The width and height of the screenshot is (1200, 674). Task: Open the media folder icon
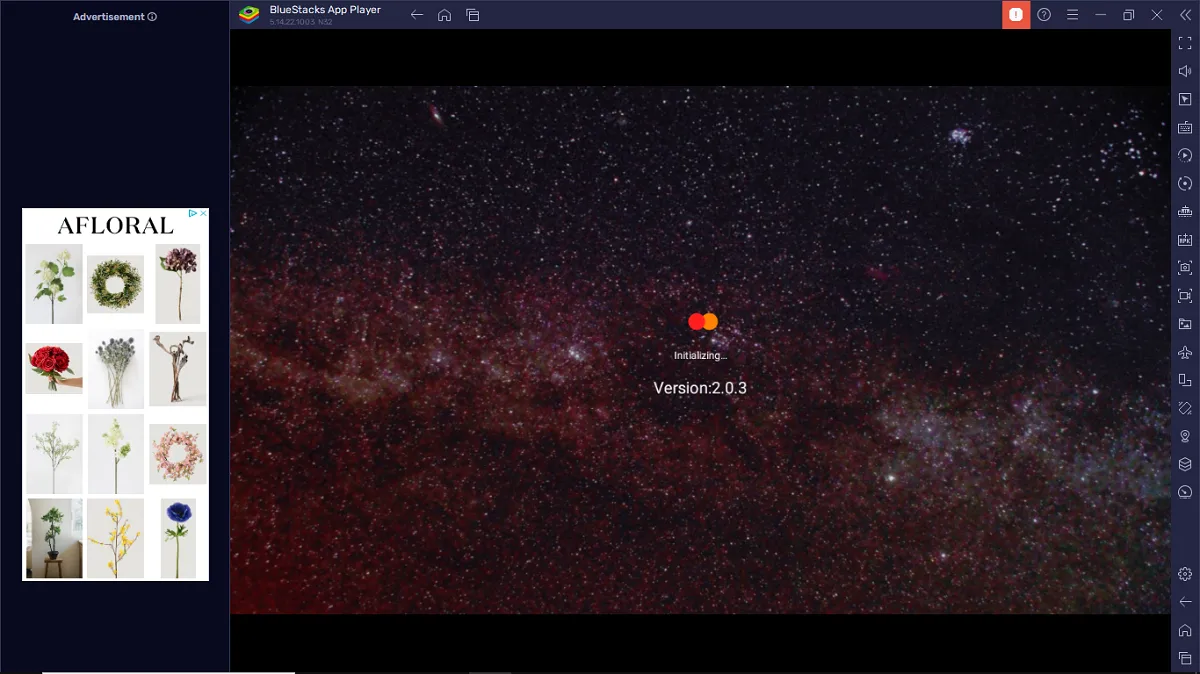[x=1185, y=324]
